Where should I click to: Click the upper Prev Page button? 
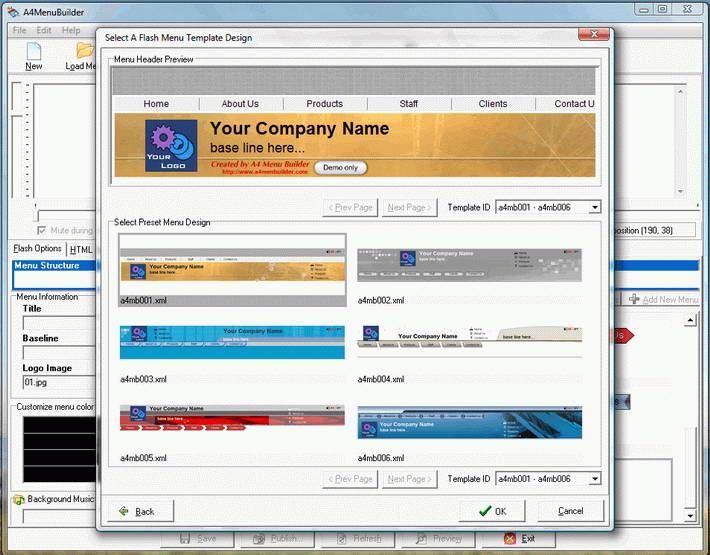[350, 208]
